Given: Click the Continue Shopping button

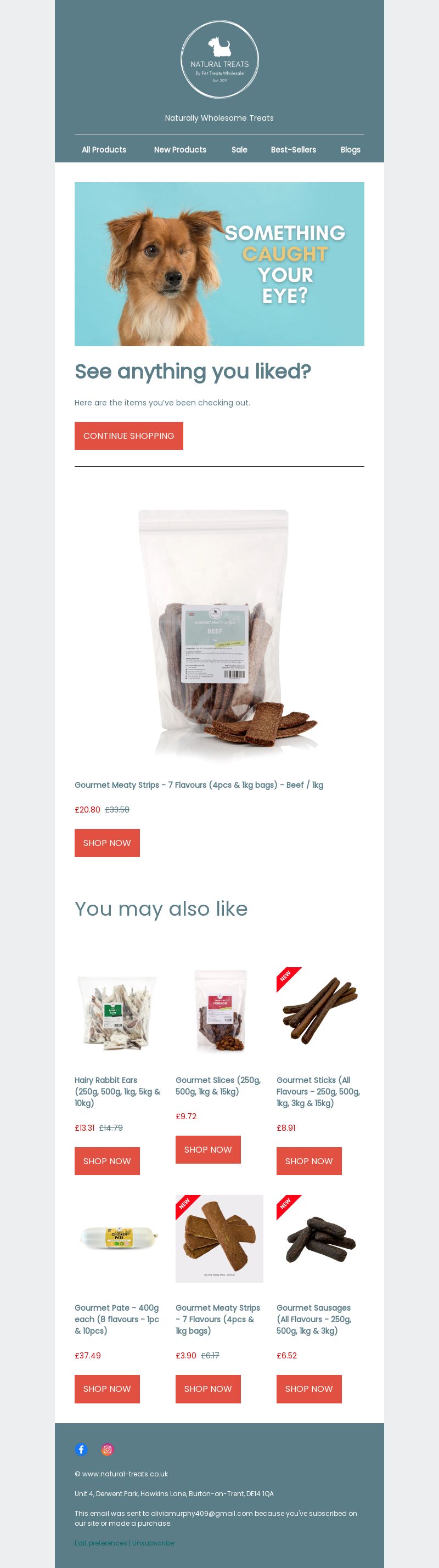Looking at the screenshot, I should point(129,436).
